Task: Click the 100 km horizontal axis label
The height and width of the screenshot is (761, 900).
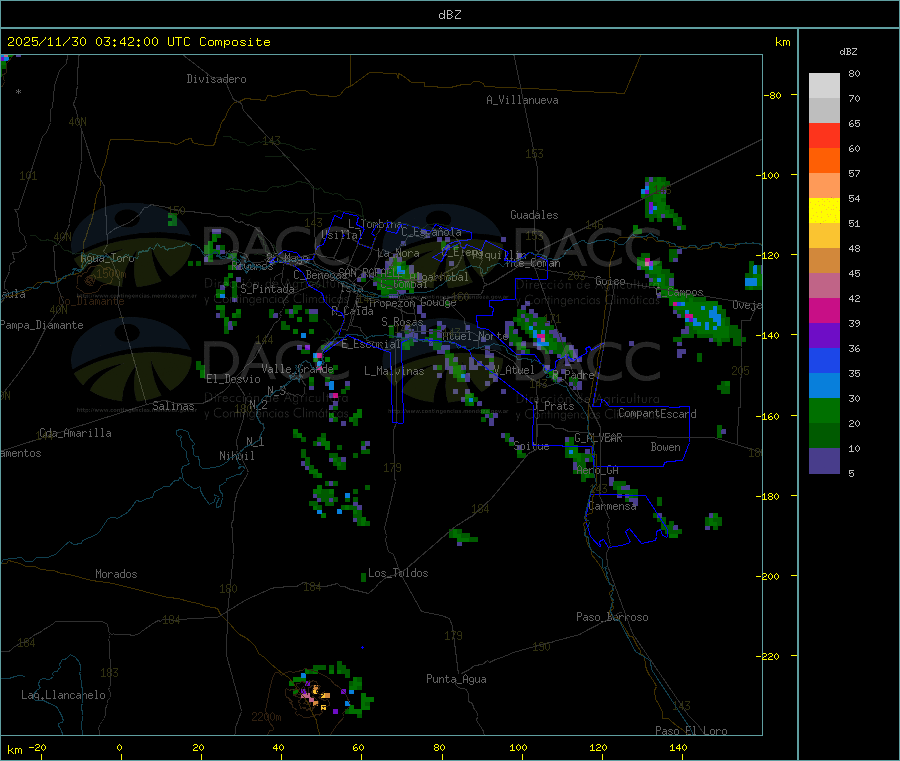Action: (518, 747)
